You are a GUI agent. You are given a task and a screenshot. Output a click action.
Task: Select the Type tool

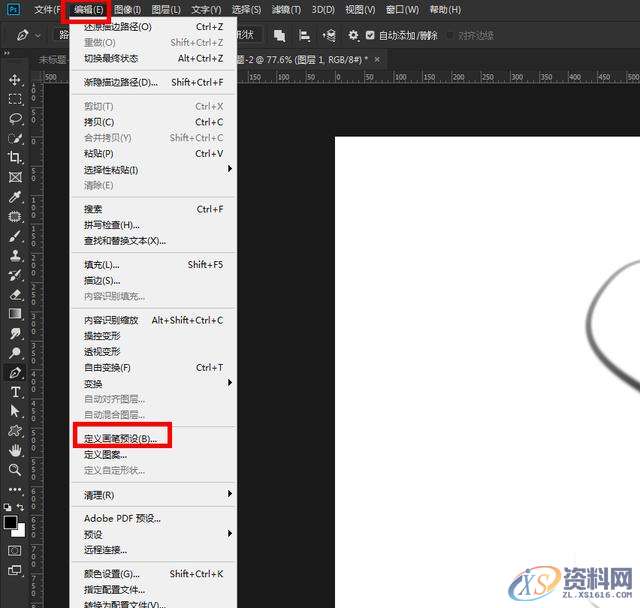coord(15,392)
